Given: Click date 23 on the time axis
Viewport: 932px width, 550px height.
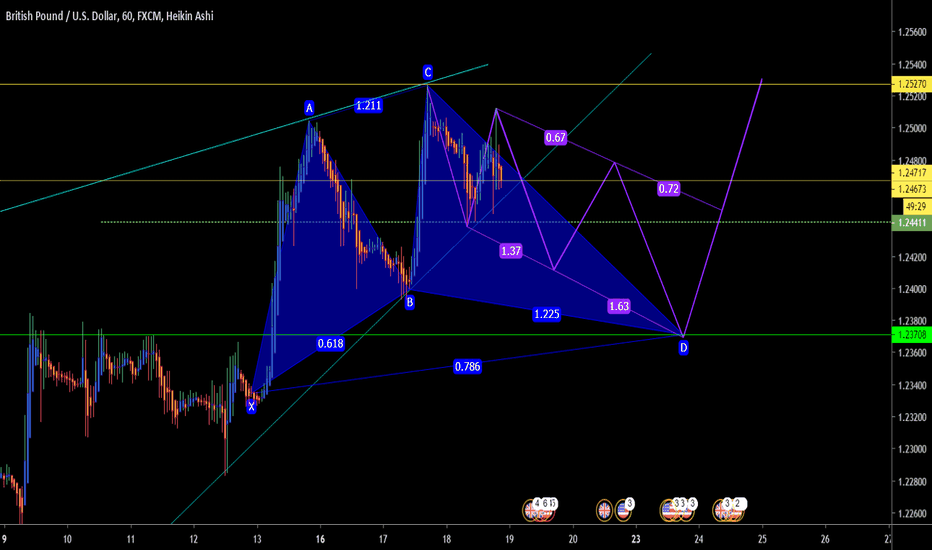Looking at the screenshot, I should (636, 539).
